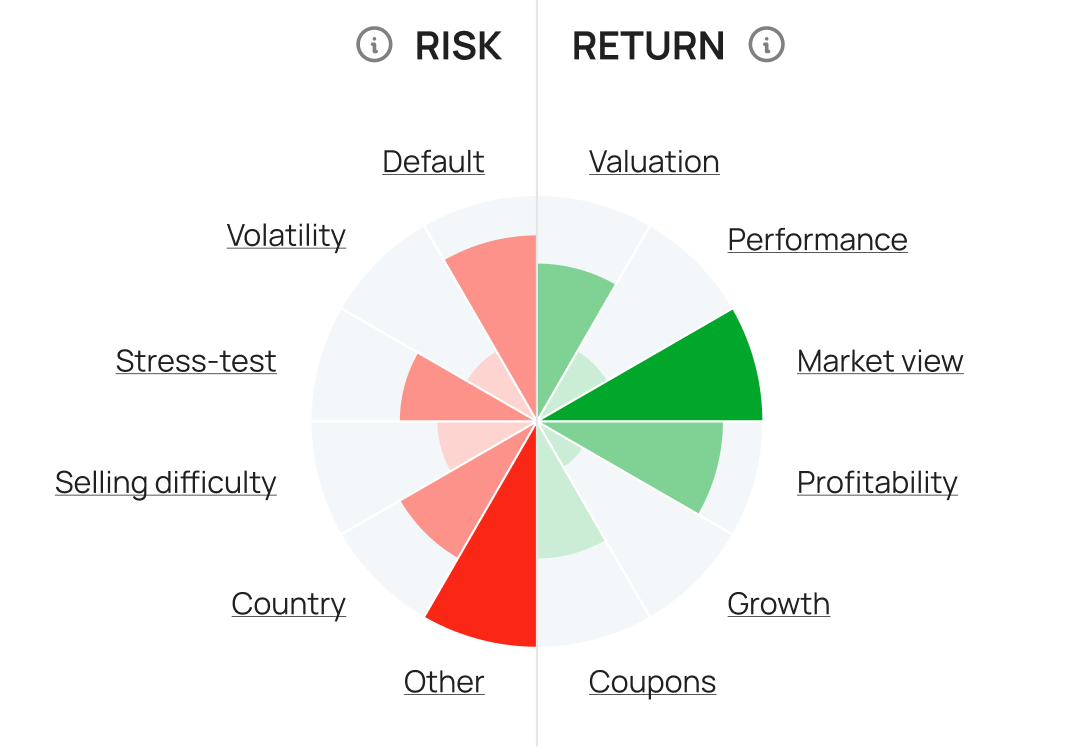
Task: Open the Volatility risk link
Action: pyautogui.click(x=286, y=236)
